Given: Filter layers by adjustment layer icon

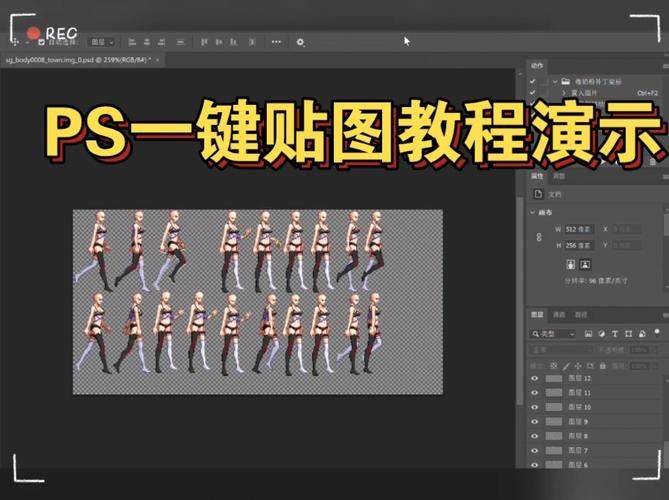Looking at the screenshot, I should pyautogui.click(x=602, y=334).
